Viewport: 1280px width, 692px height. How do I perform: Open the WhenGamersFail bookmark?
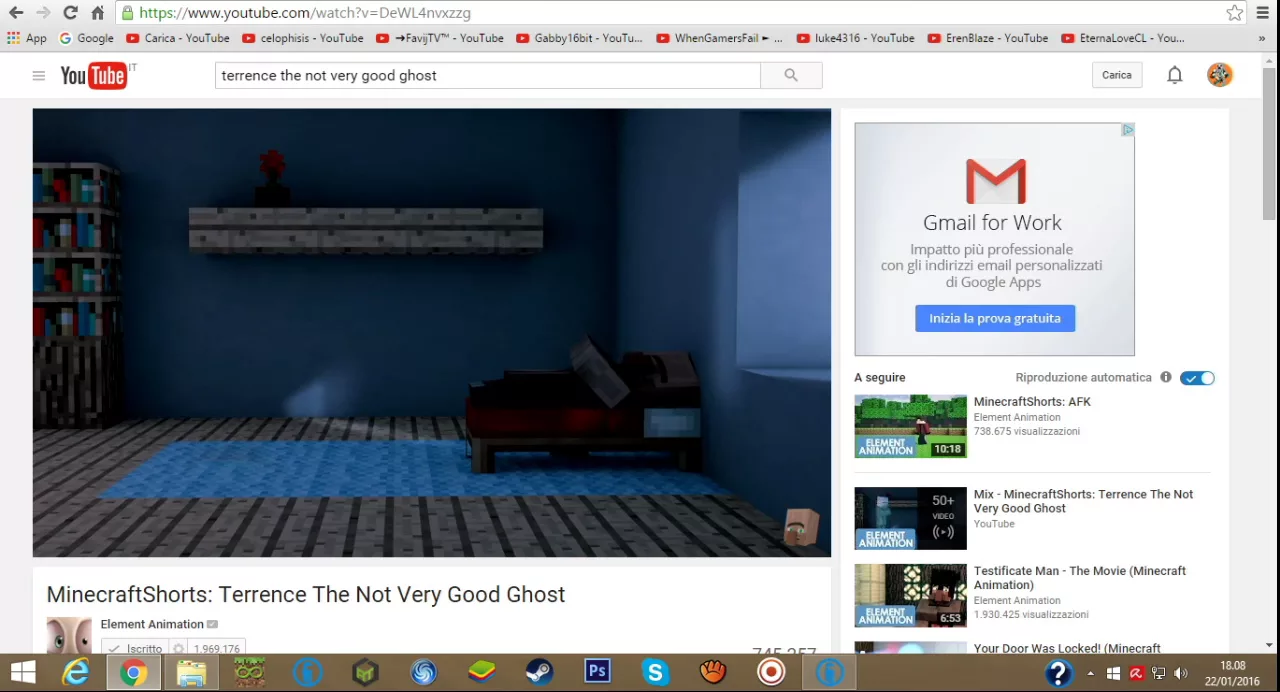720,38
